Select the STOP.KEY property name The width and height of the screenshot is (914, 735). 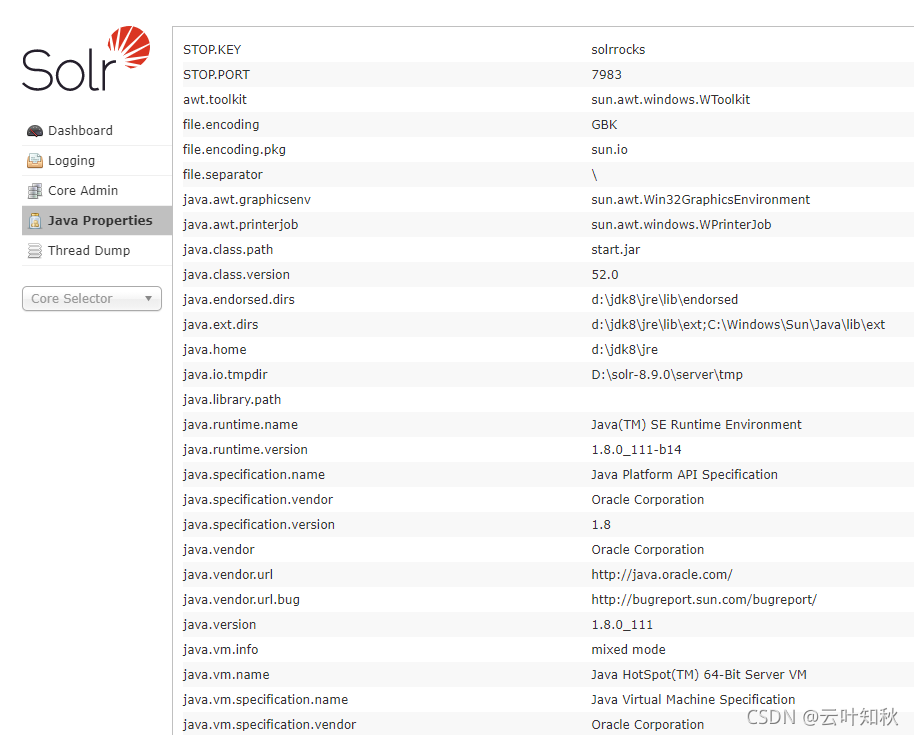click(x=212, y=50)
